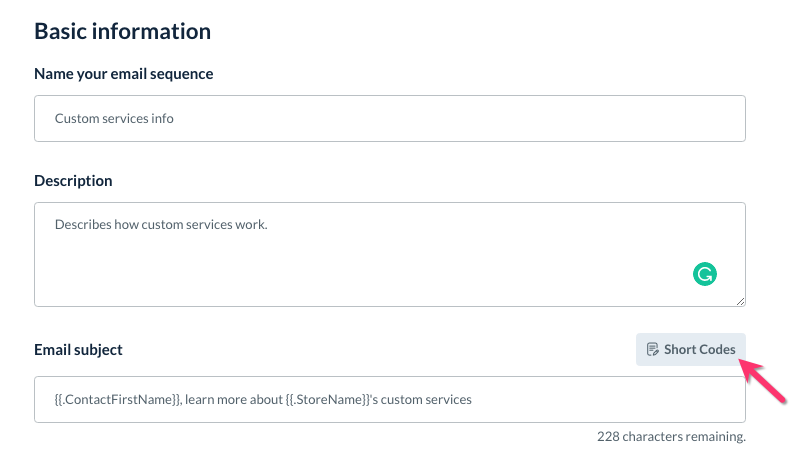Viewport: 789px width, 466px height.
Task: Grab the Description textarea resize handle
Action: tap(740, 301)
